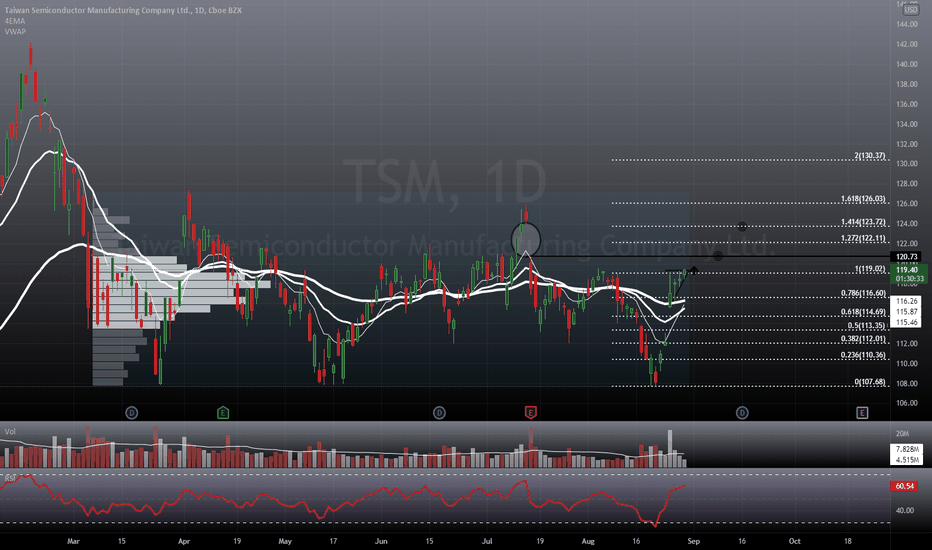This screenshot has height=550, width=932.
Task: Open the upcoming dividend marker in mid-September
Action: point(742,413)
